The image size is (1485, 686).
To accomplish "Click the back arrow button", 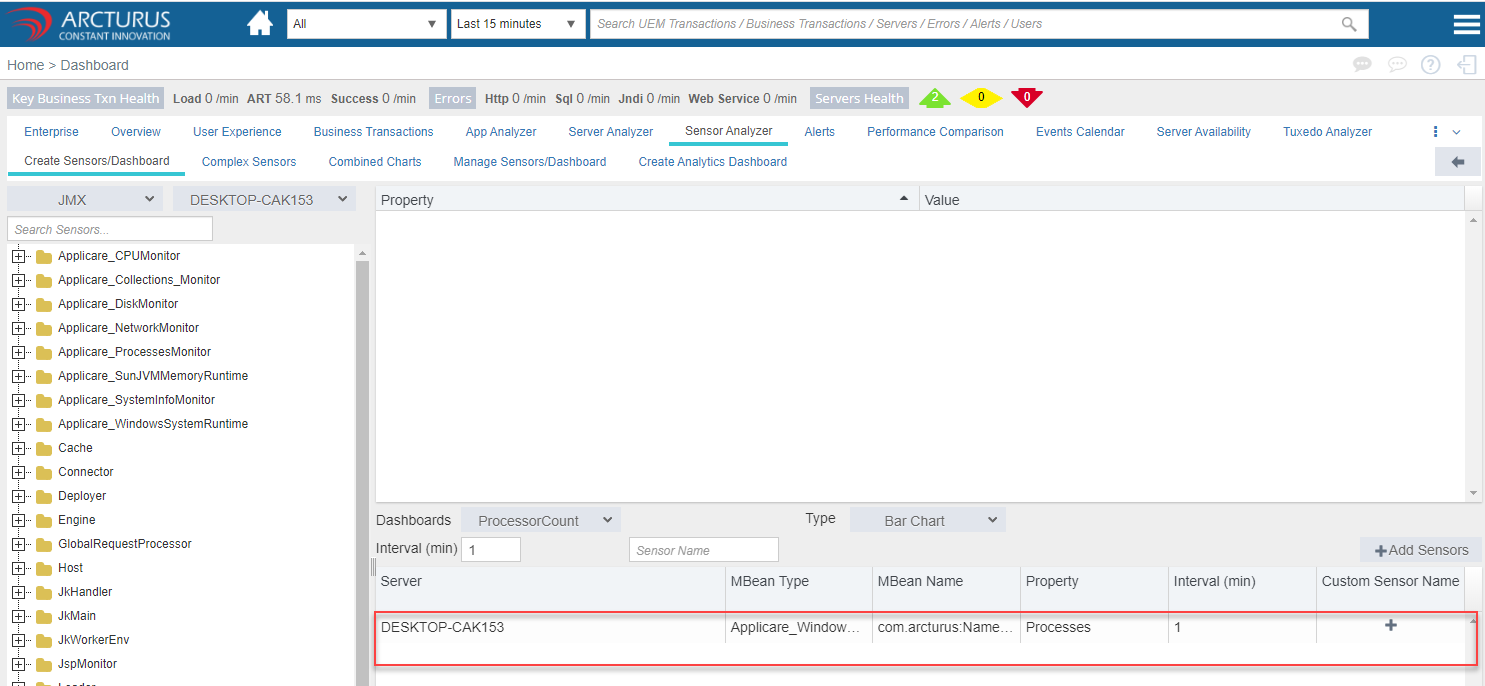I will click(x=1457, y=162).
